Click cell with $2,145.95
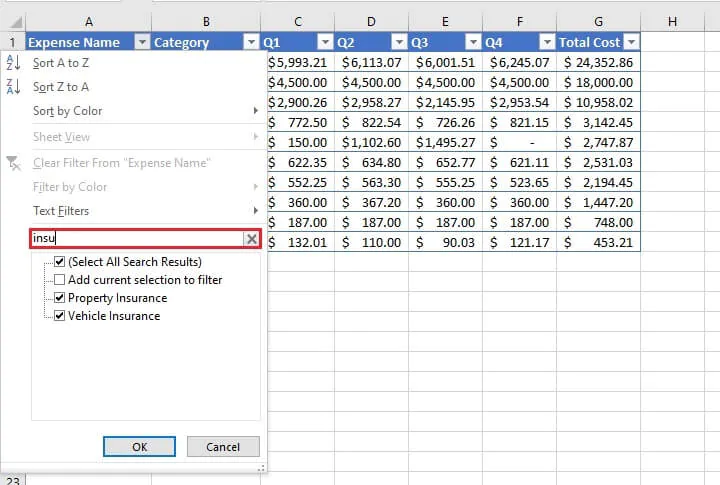 pos(445,102)
